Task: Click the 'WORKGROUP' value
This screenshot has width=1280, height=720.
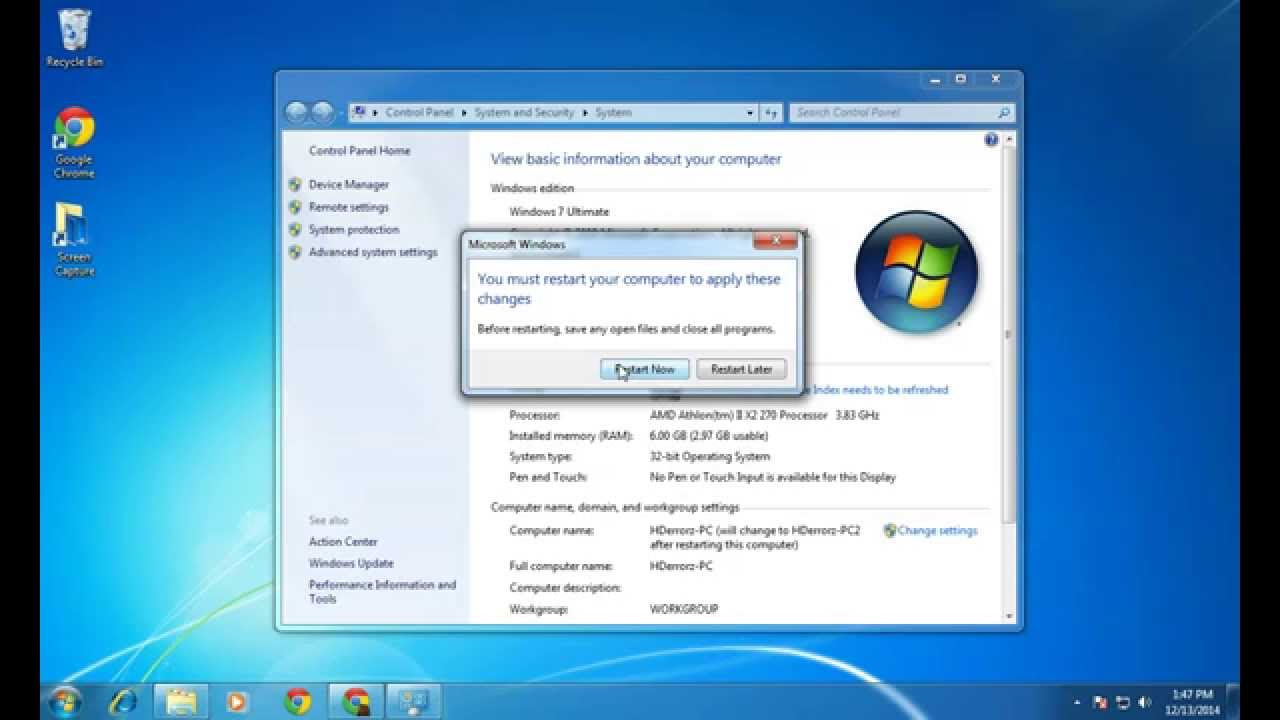Action: 684,609
